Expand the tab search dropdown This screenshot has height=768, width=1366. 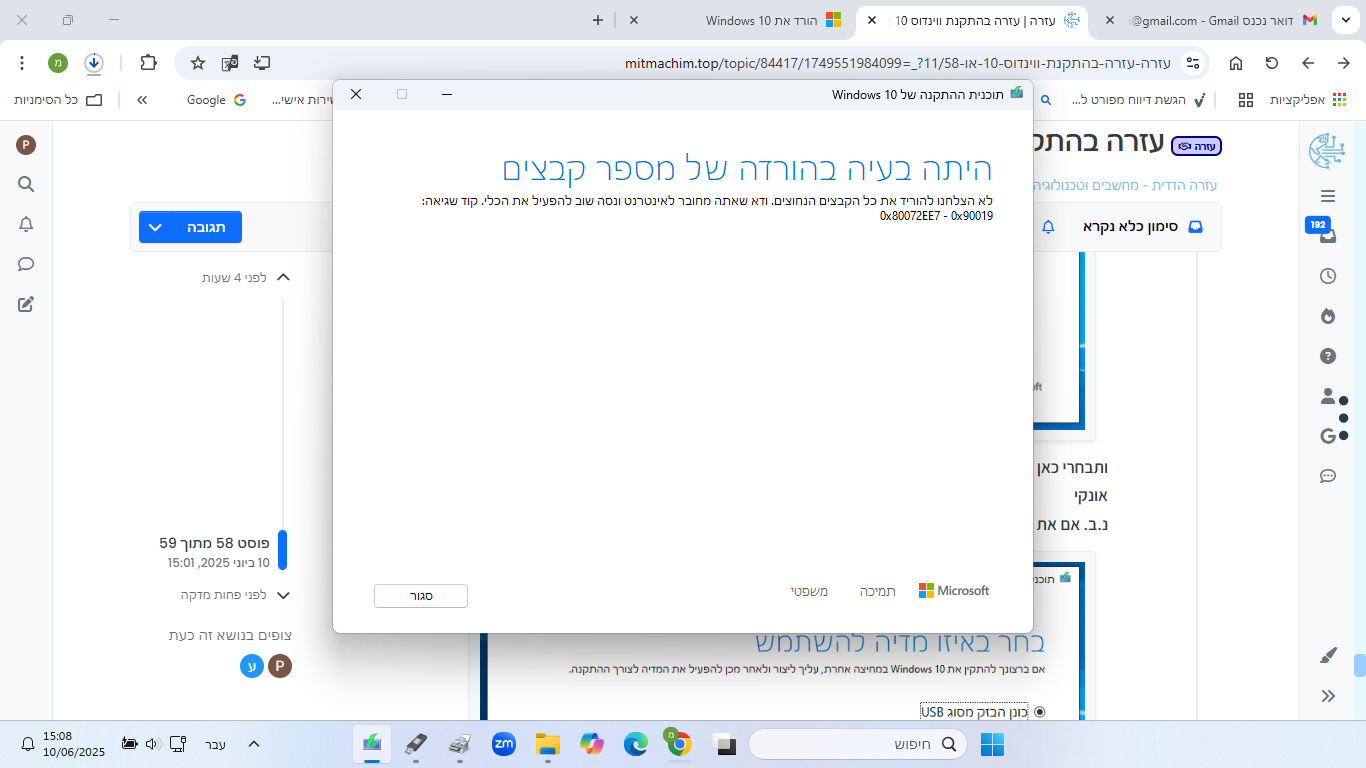[x=1344, y=20]
